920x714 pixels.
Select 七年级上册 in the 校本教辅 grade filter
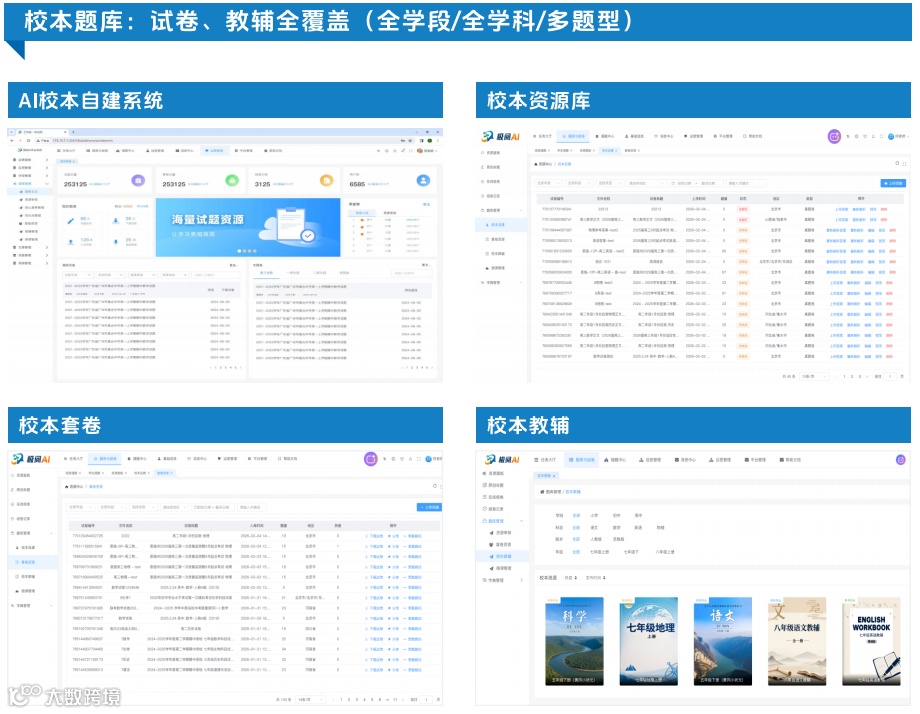point(600,552)
